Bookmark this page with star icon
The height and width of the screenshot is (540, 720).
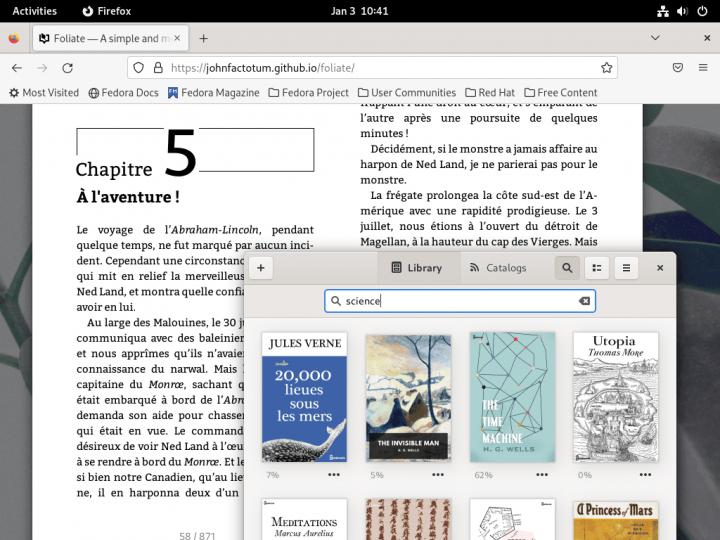click(x=606, y=68)
